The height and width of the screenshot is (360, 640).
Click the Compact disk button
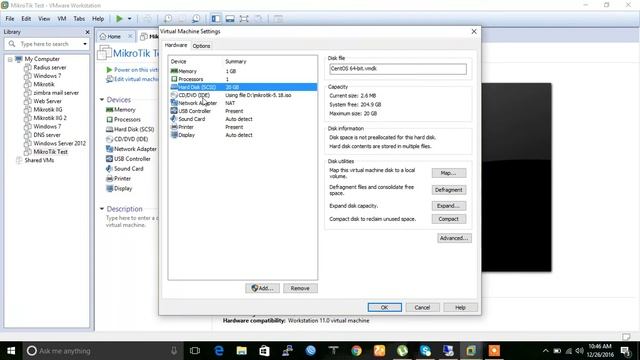pyautogui.click(x=449, y=219)
